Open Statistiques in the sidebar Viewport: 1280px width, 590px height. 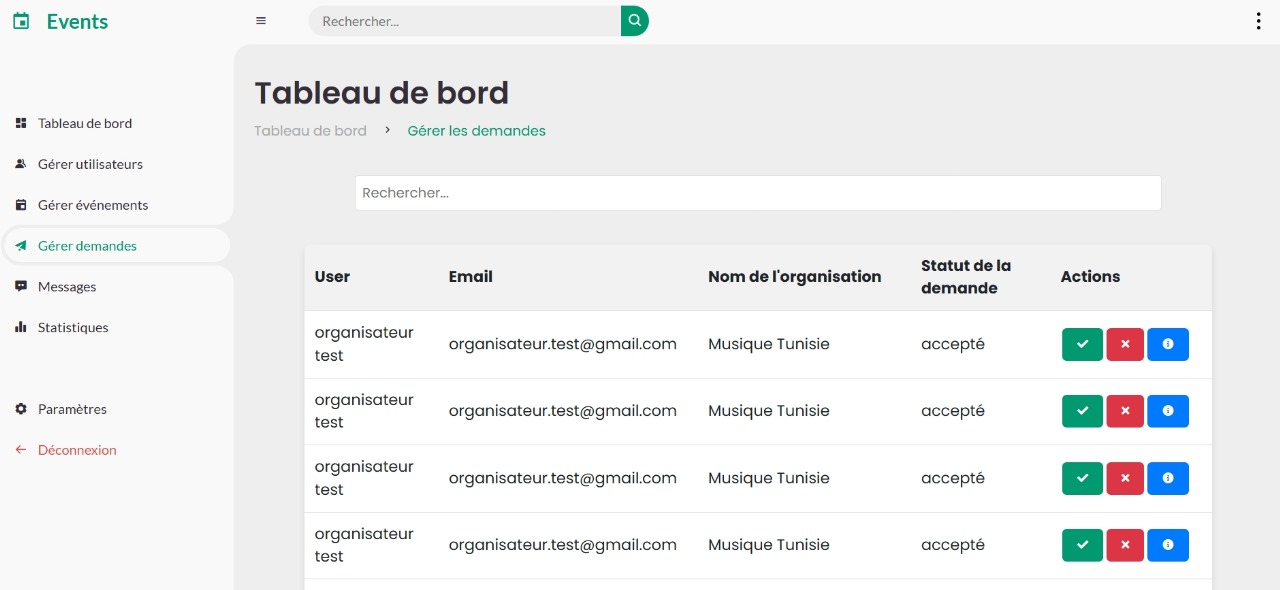pyautogui.click(x=73, y=328)
